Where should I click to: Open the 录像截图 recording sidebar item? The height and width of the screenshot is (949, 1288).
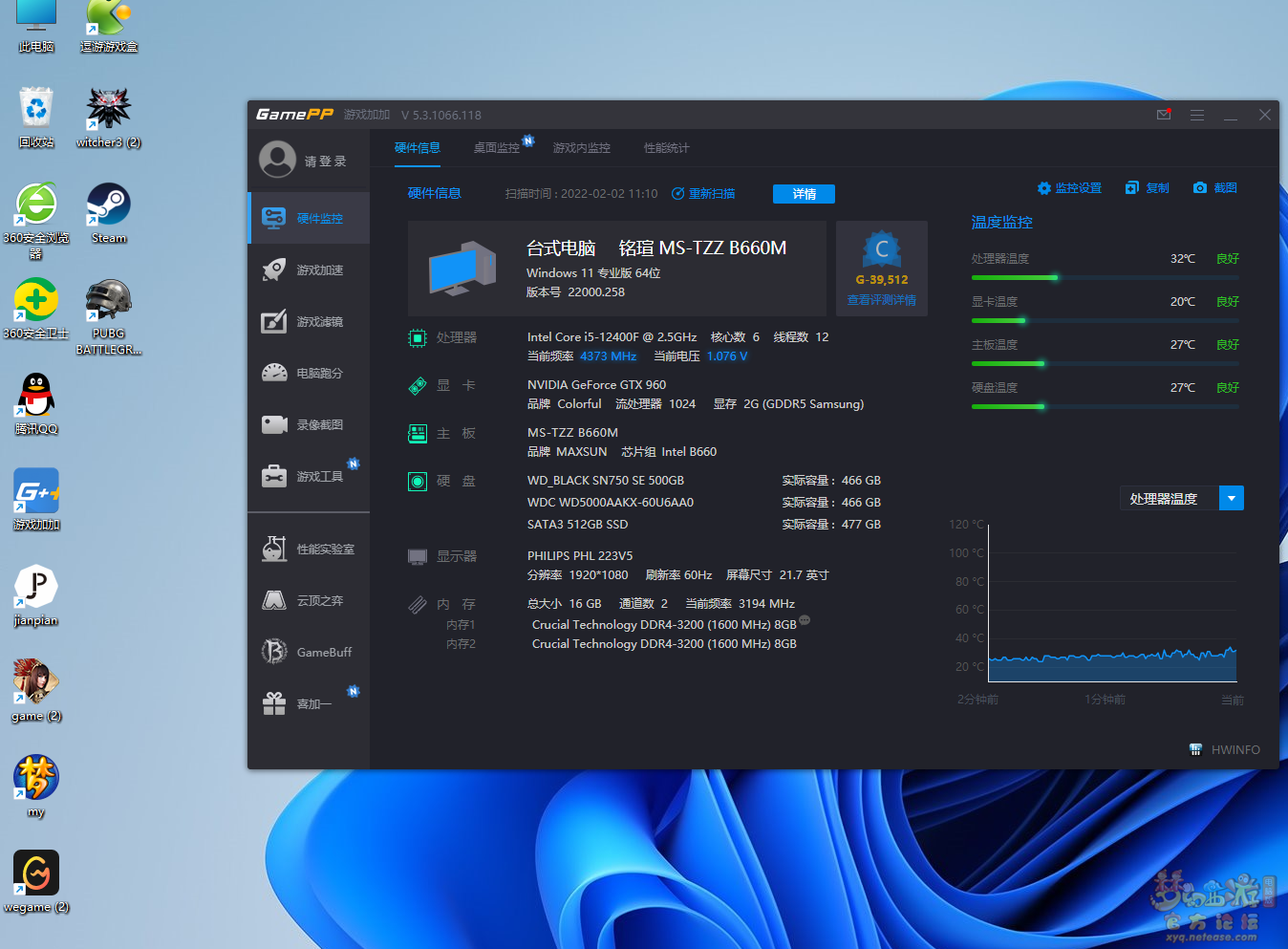pos(308,425)
